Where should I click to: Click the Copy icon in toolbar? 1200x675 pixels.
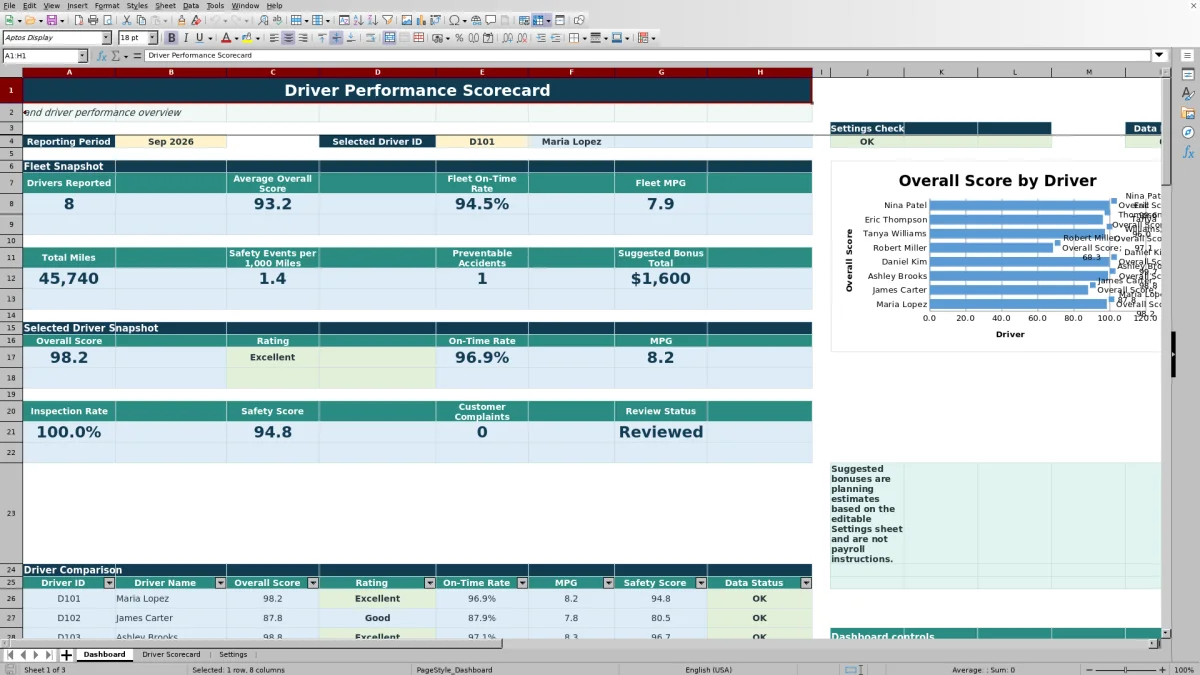tap(141, 20)
